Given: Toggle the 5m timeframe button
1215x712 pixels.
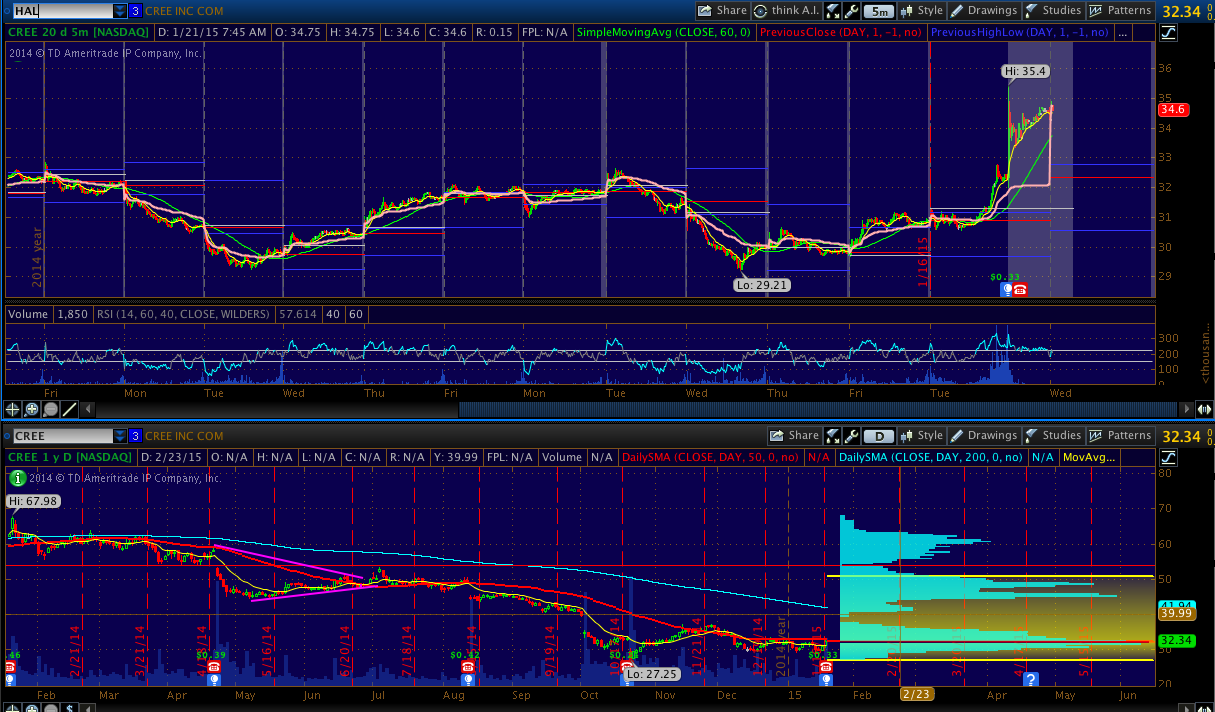Looking at the screenshot, I should (879, 11).
